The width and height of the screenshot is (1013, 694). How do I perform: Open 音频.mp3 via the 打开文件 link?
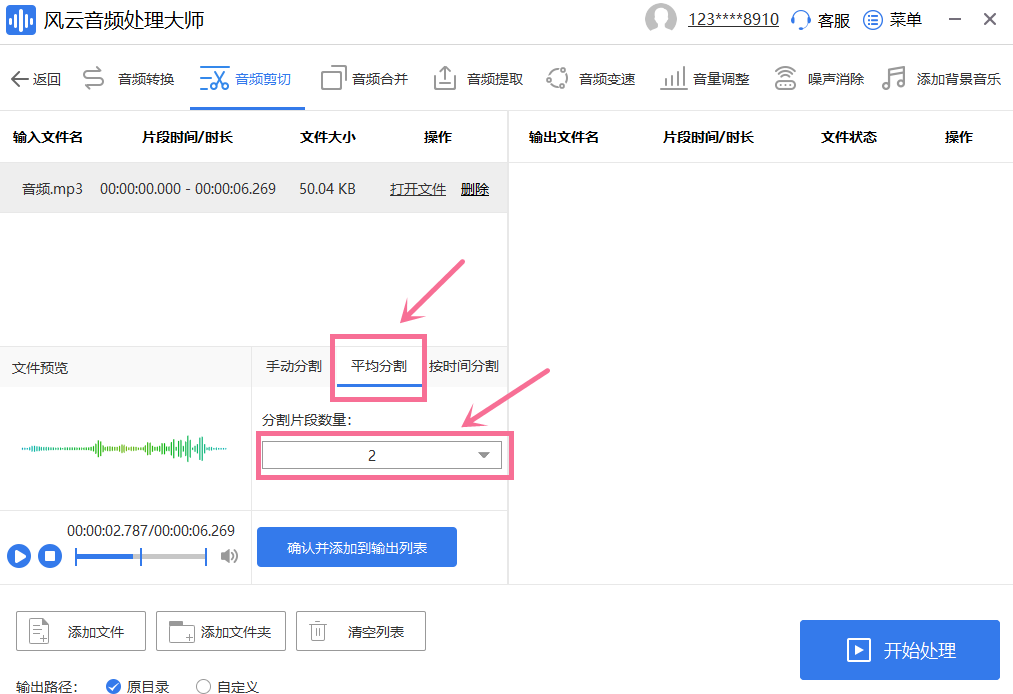click(417, 188)
